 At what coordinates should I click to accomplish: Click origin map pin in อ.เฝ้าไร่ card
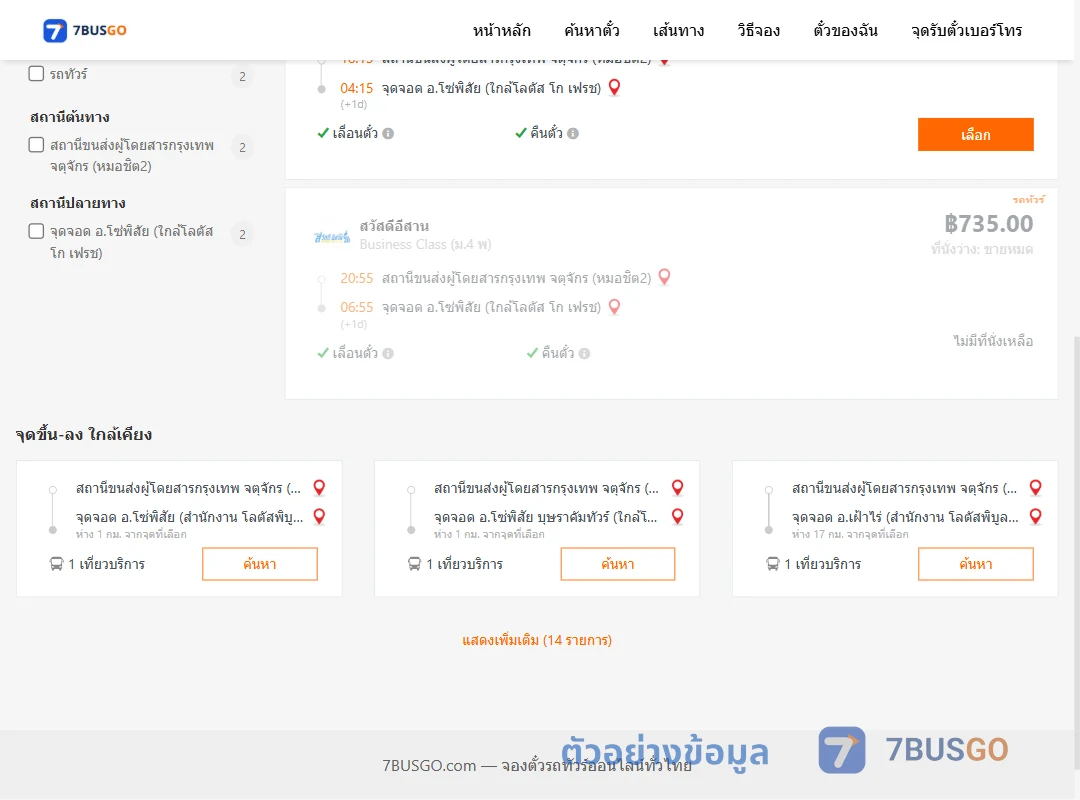1035,488
